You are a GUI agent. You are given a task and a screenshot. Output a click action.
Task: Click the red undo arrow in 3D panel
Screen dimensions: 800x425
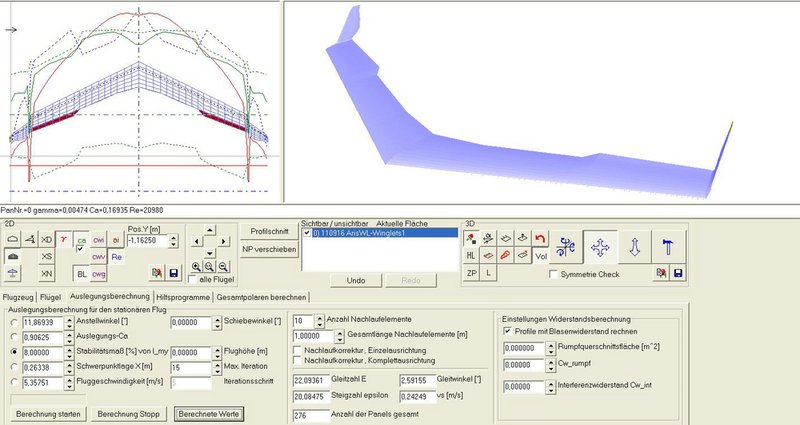[x=540, y=237]
